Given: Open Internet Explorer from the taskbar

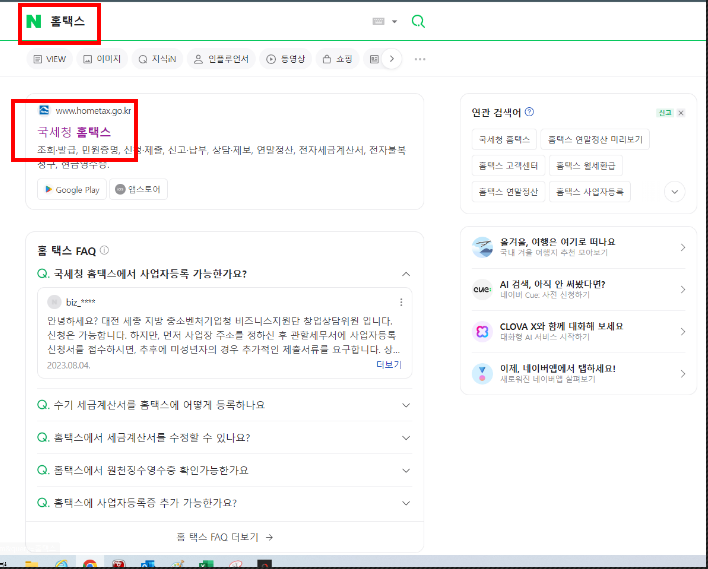Looking at the screenshot, I should [61, 564].
